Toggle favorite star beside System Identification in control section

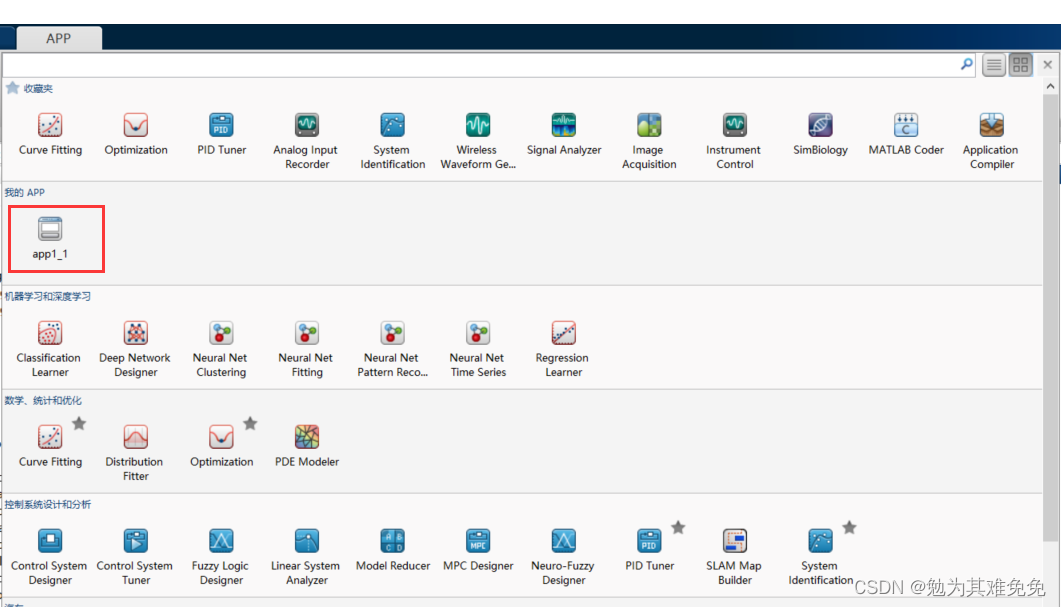[x=849, y=527]
